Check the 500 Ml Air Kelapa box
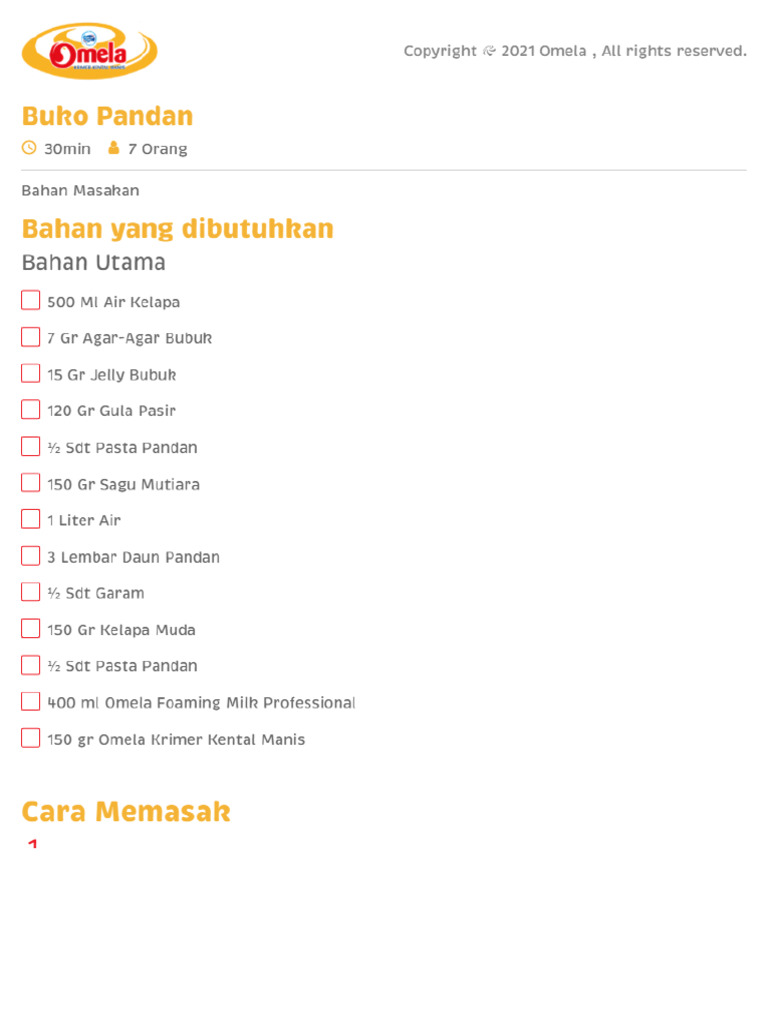Image resolution: width=768 pixels, height=1024 pixels. point(31,301)
